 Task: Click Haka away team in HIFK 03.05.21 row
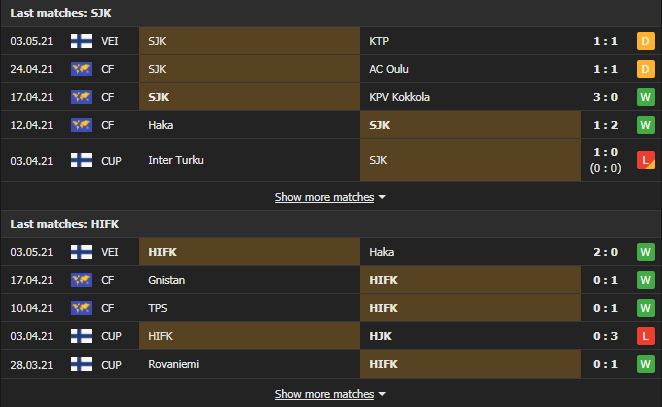382,252
